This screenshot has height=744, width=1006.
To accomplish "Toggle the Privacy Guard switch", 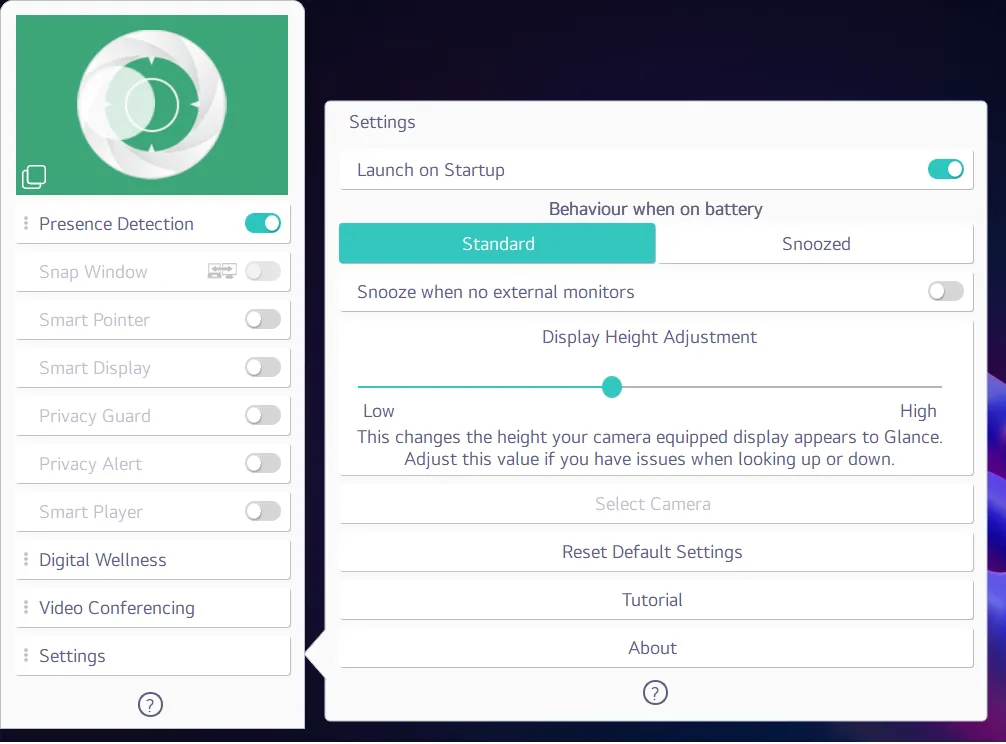I will click(263, 415).
